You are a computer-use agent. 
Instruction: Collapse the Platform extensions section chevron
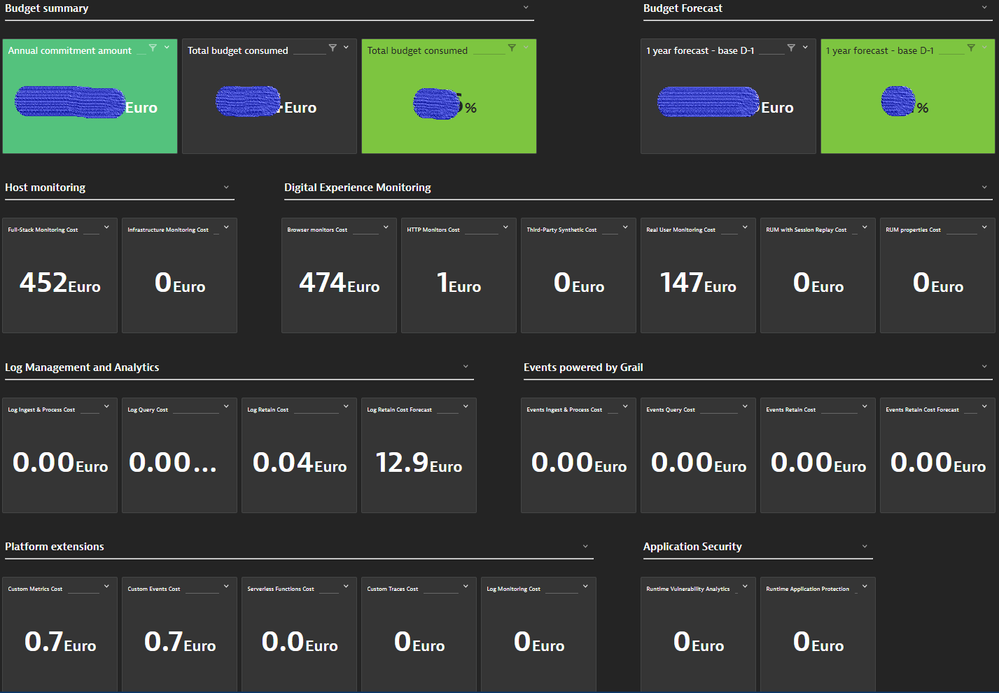(586, 546)
